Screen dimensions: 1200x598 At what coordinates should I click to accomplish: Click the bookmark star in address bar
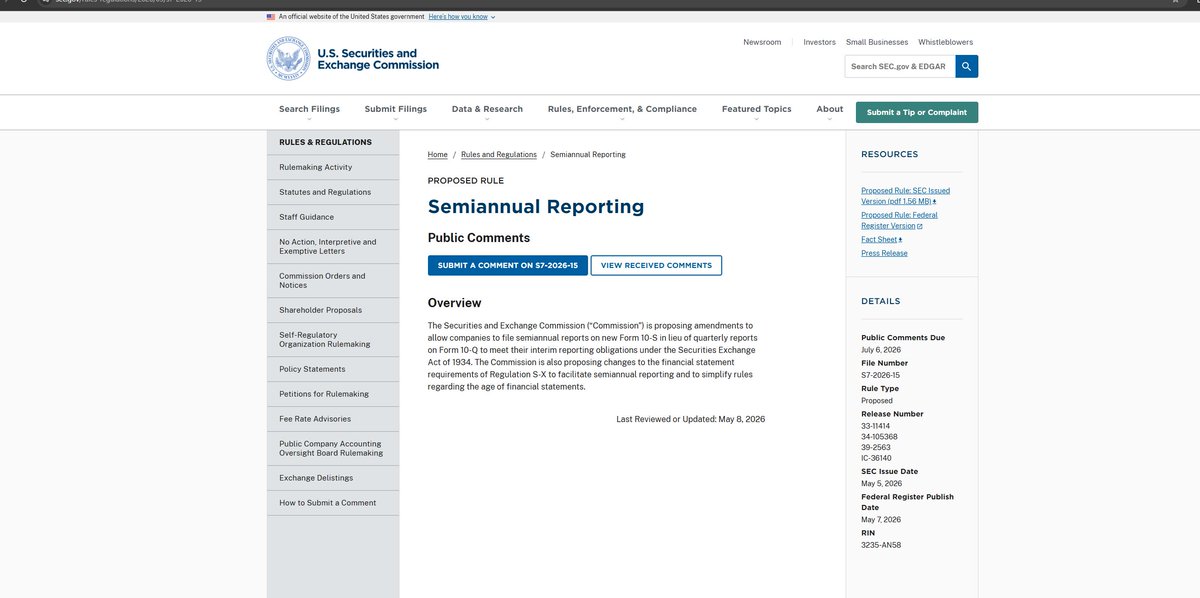coord(1175,3)
